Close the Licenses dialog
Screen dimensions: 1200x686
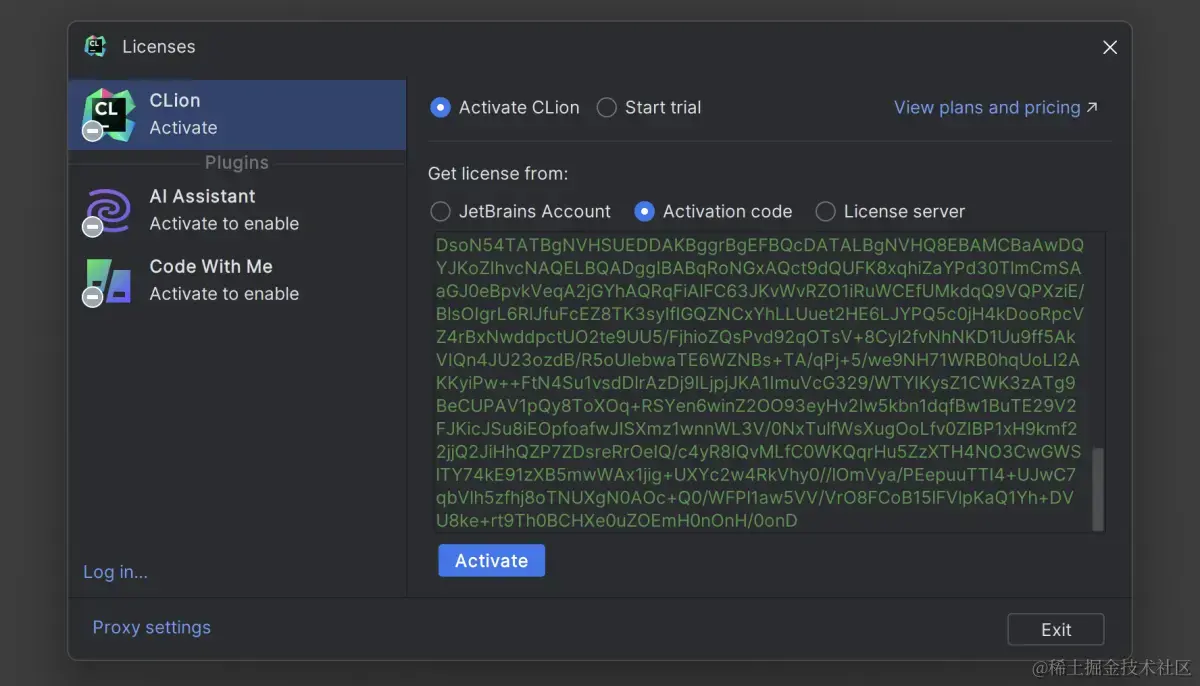pos(1109,47)
